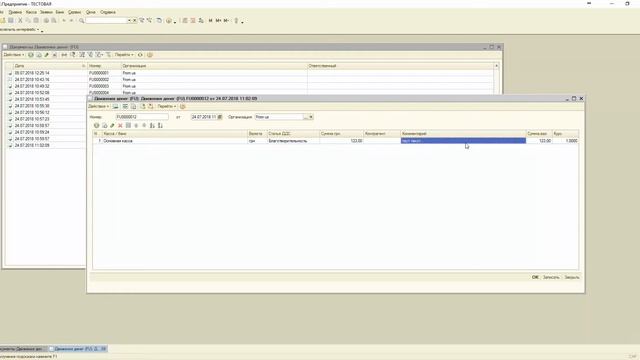Click the Закрыть button
This screenshot has height=360, width=640.
tap(572, 278)
